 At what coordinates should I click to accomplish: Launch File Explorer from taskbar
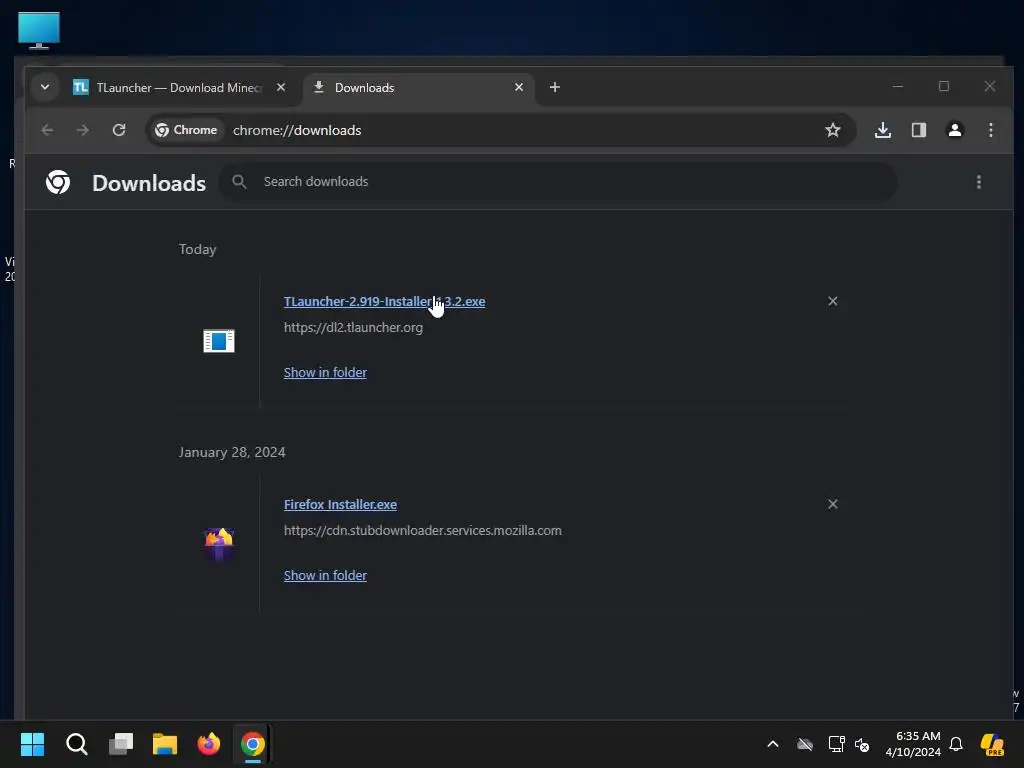[165, 744]
